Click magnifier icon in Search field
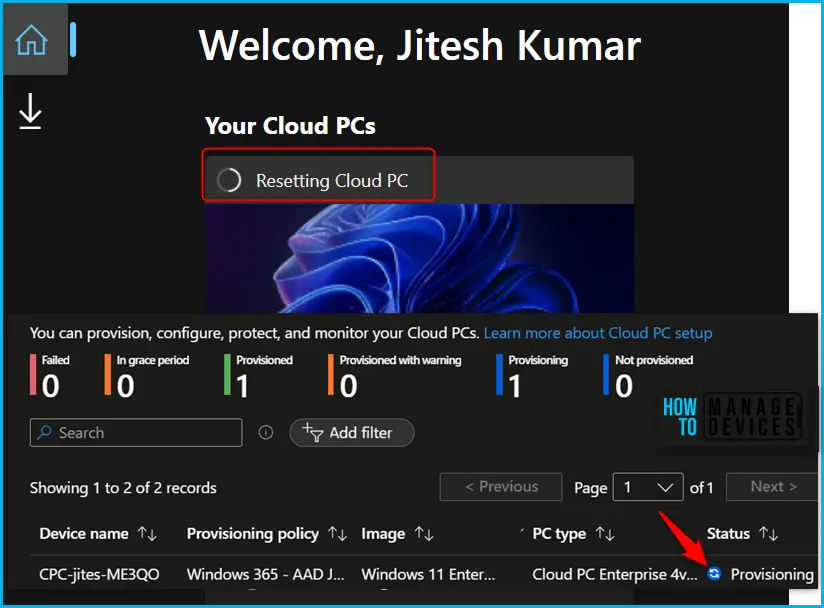This screenshot has width=824, height=608. 45,432
